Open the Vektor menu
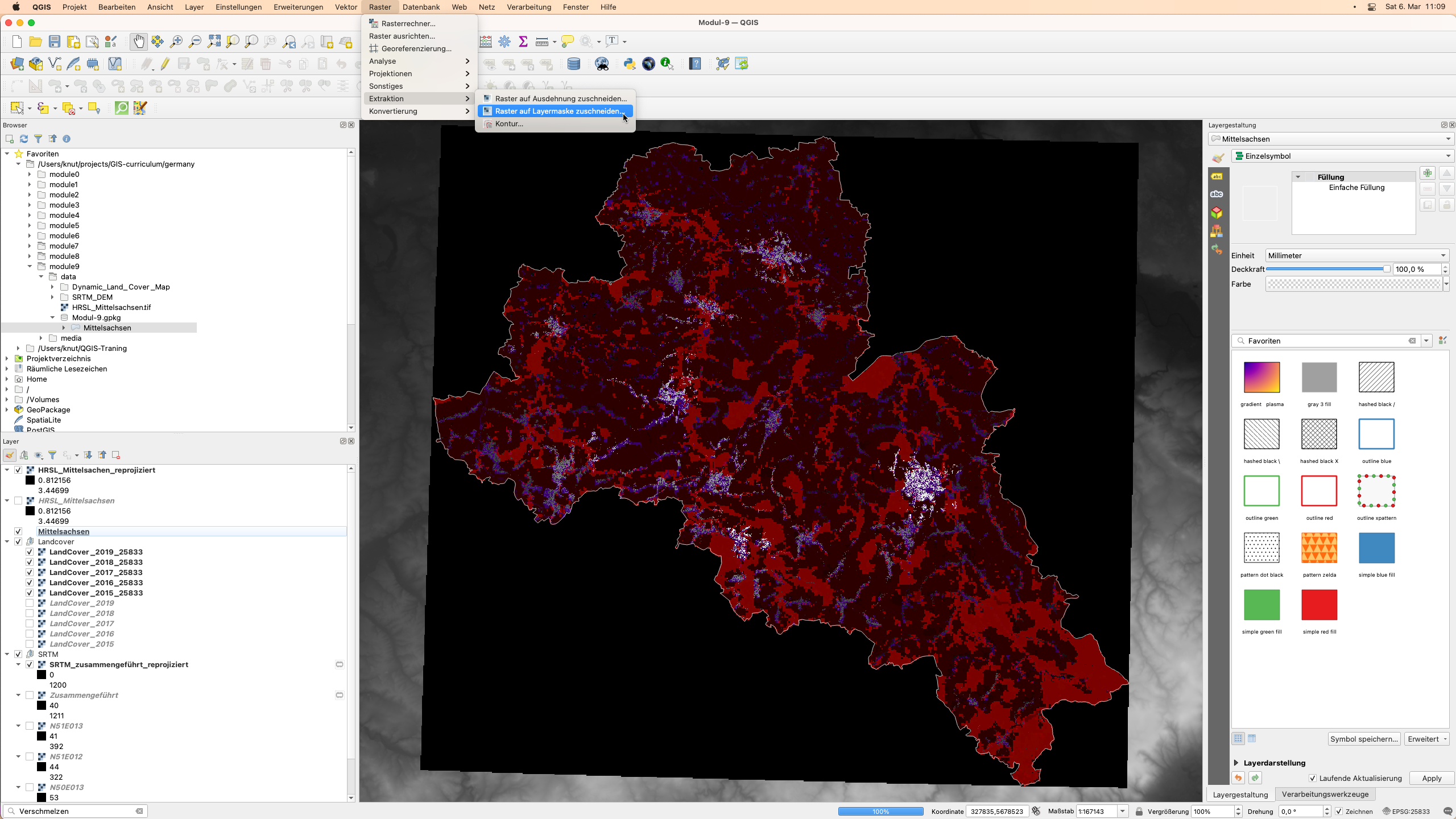 346,7
